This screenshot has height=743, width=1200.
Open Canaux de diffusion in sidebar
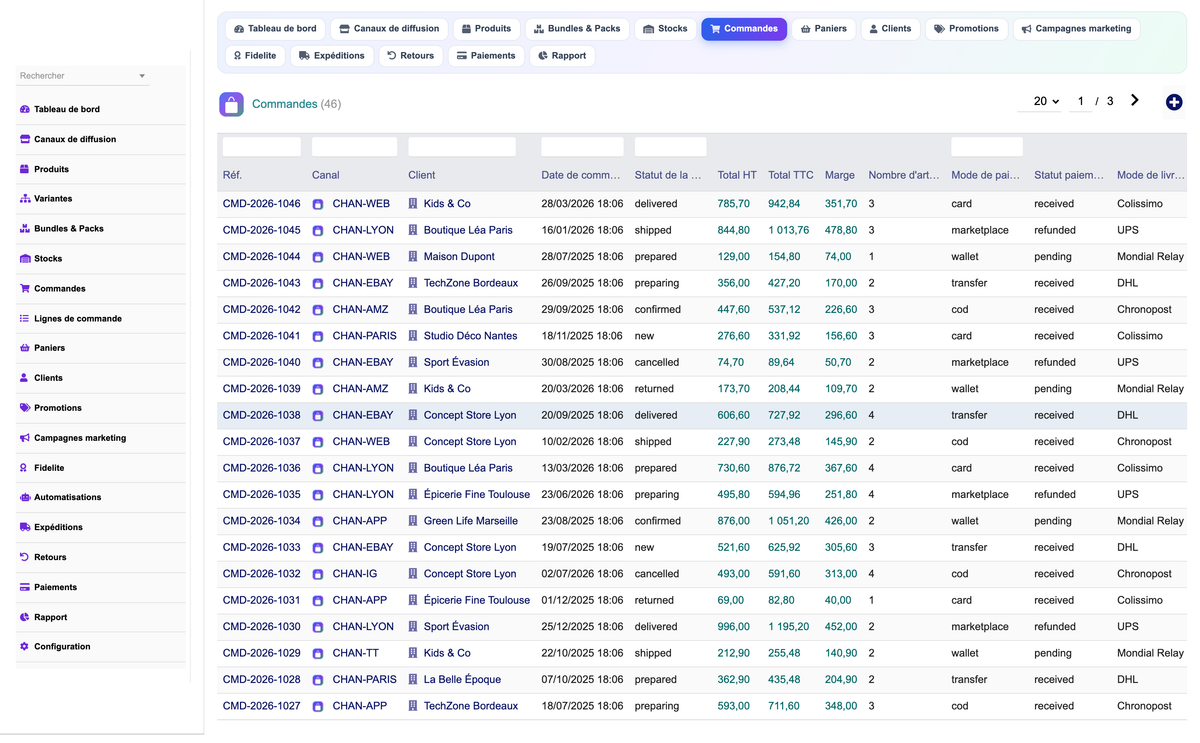tap(75, 139)
